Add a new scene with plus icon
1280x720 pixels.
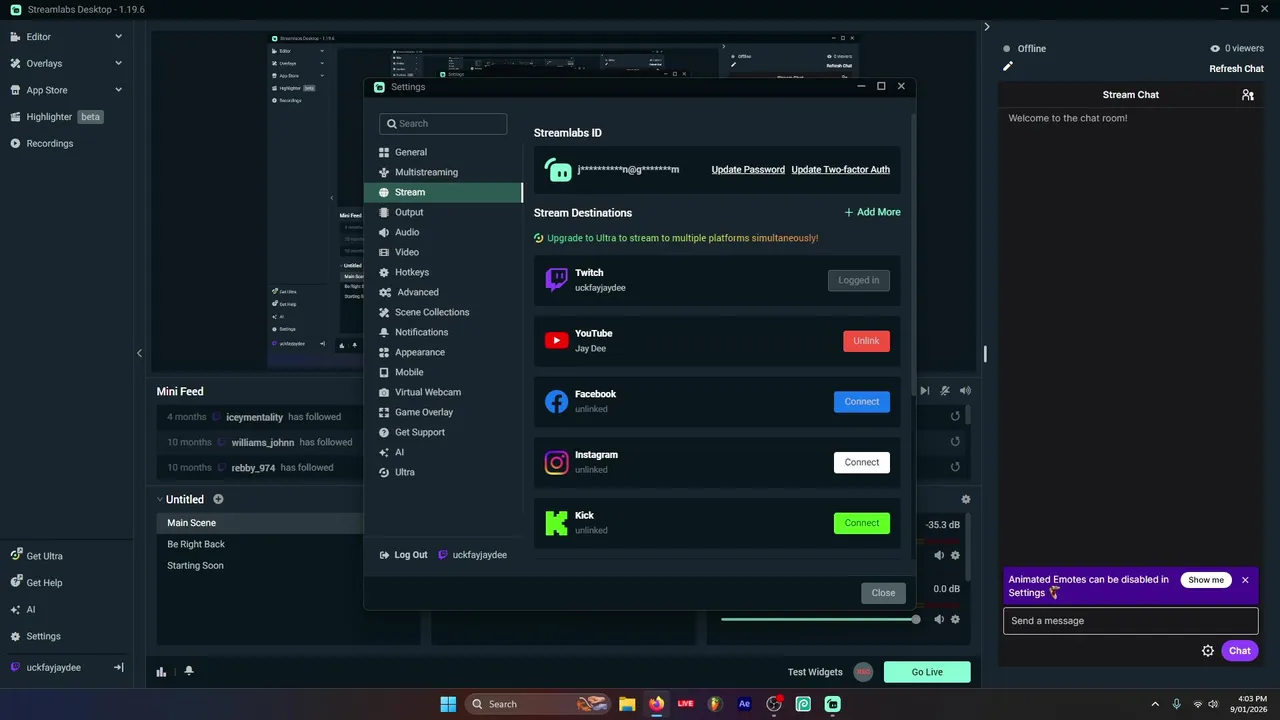coord(218,499)
